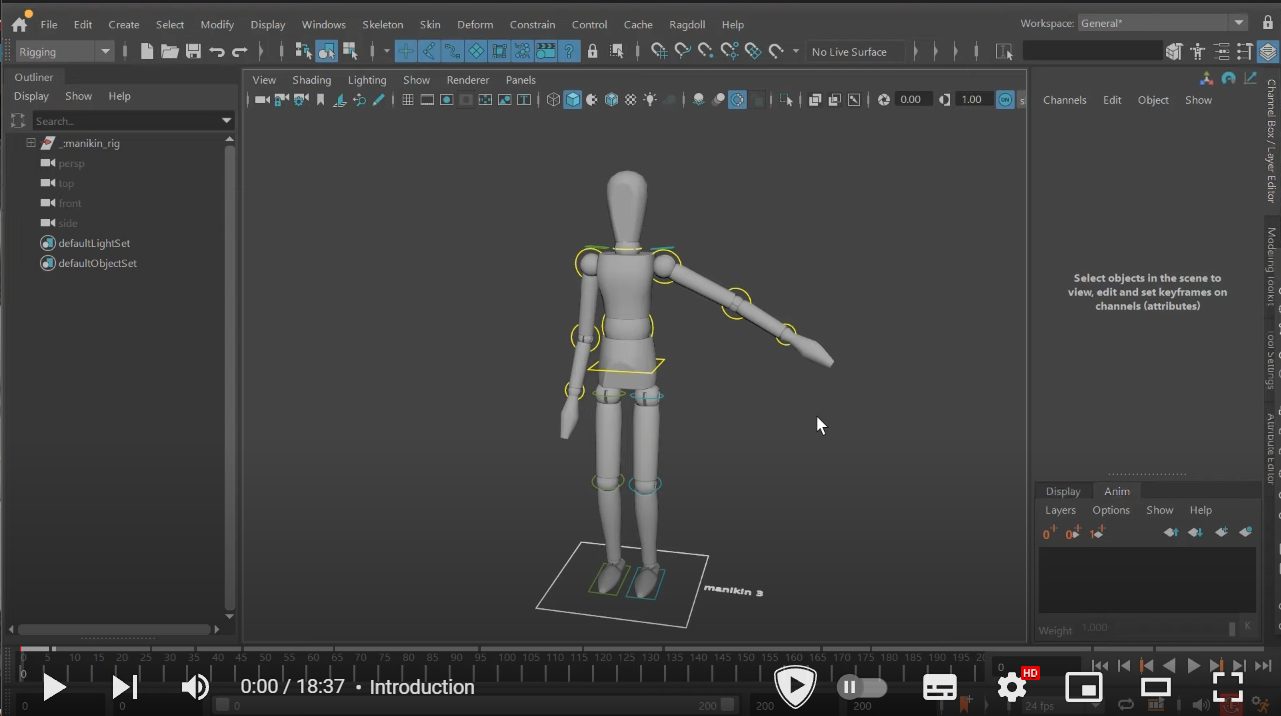Click the Open Scene folder icon
The height and width of the screenshot is (716, 1281).
click(x=170, y=51)
